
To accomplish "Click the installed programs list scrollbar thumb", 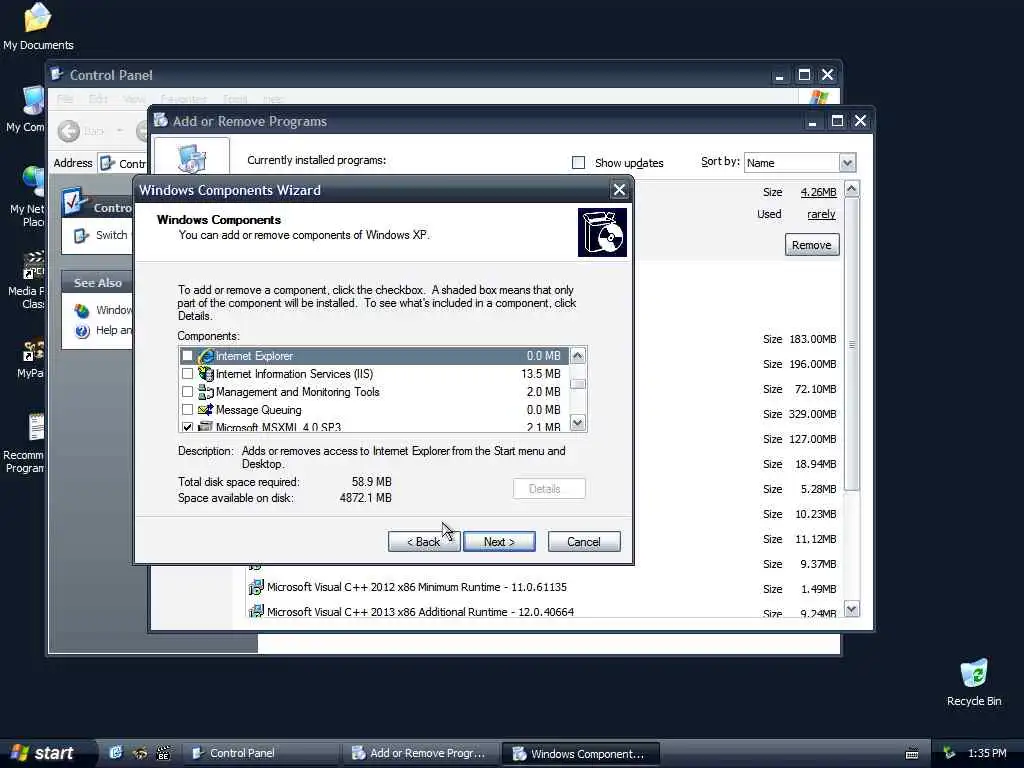I will coord(851,344).
